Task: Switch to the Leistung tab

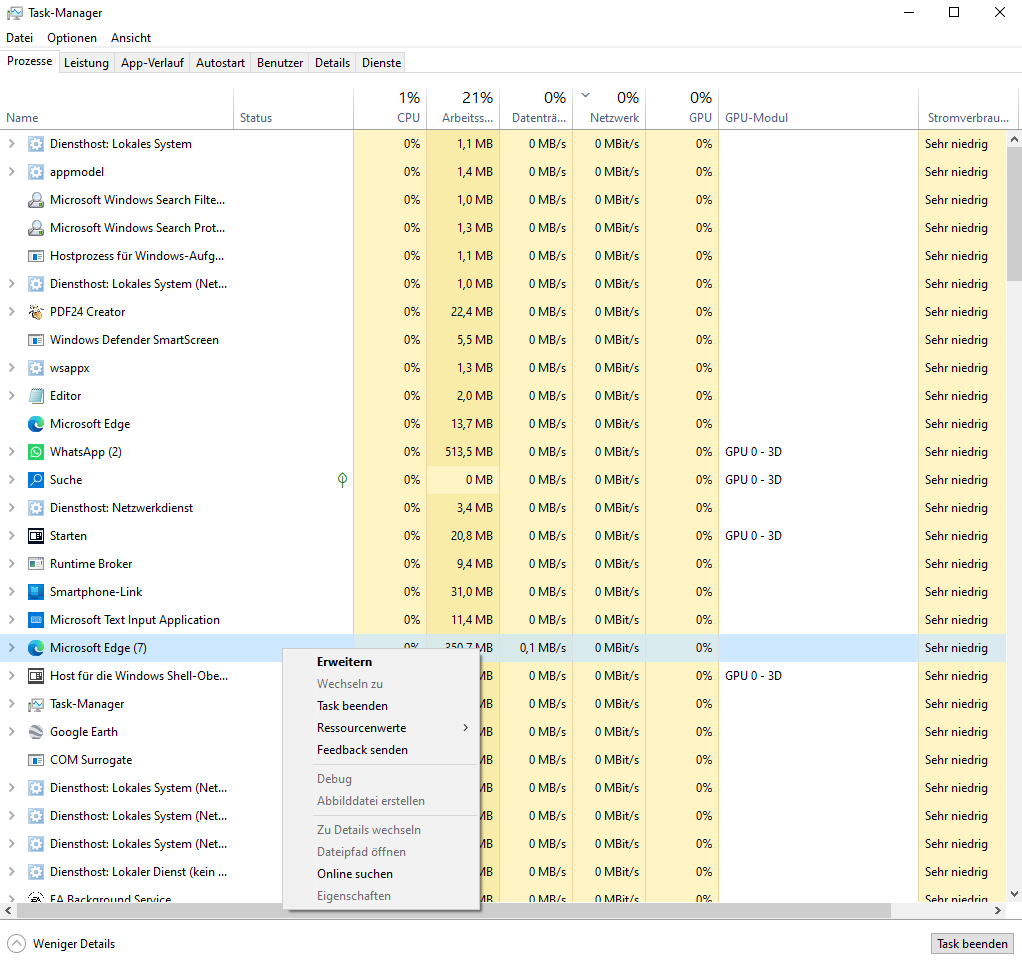Action: coord(86,63)
